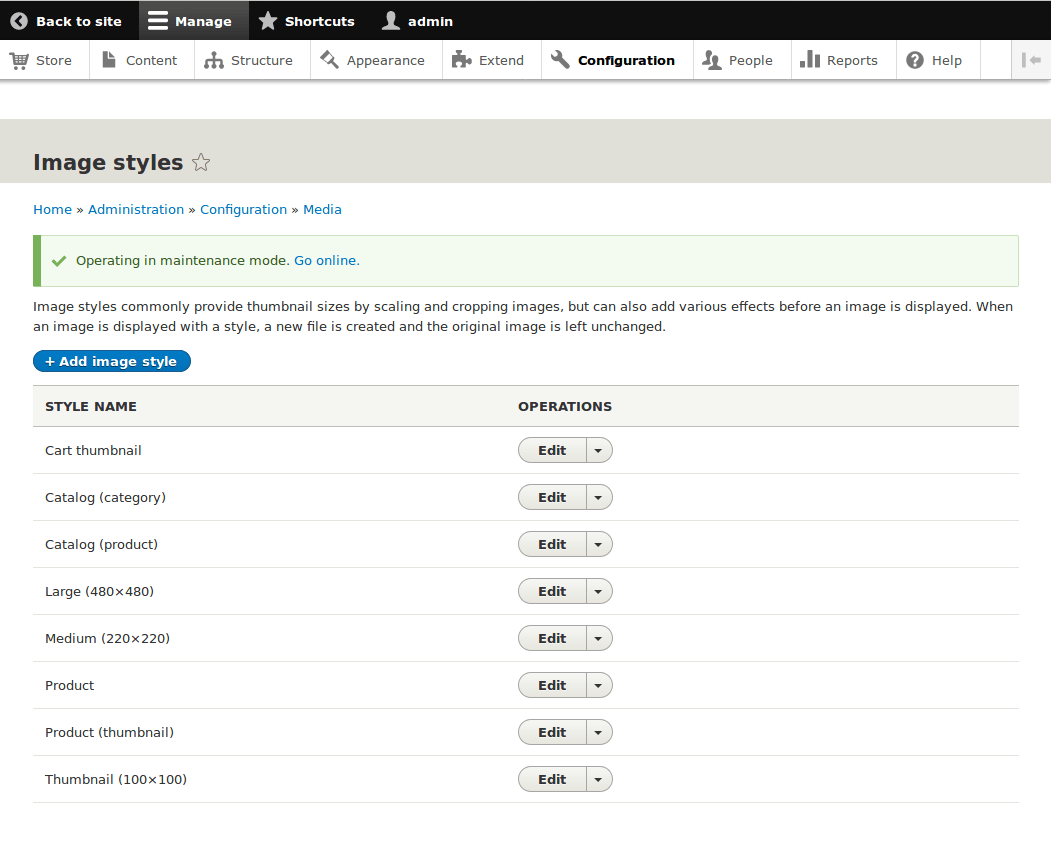This screenshot has width=1051, height=852.
Task: Toggle the toolbar orientation icon at far right
Action: click(x=1031, y=60)
